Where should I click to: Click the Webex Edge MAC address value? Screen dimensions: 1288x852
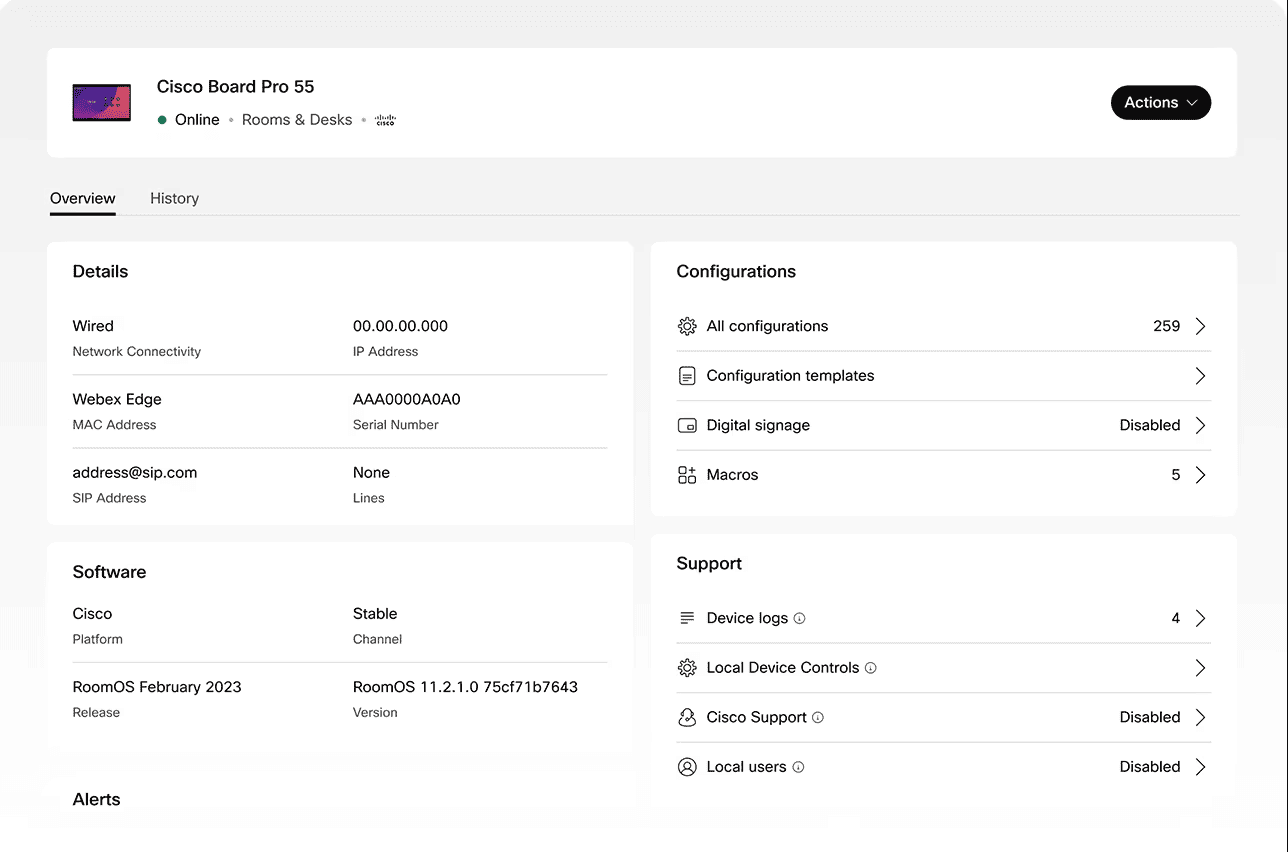click(x=117, y=399)
